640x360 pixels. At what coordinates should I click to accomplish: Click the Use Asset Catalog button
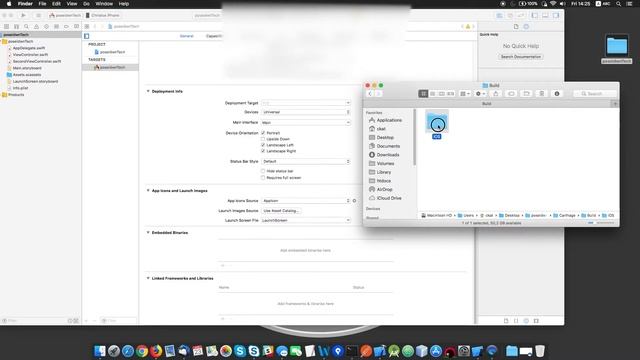point(281,211)
